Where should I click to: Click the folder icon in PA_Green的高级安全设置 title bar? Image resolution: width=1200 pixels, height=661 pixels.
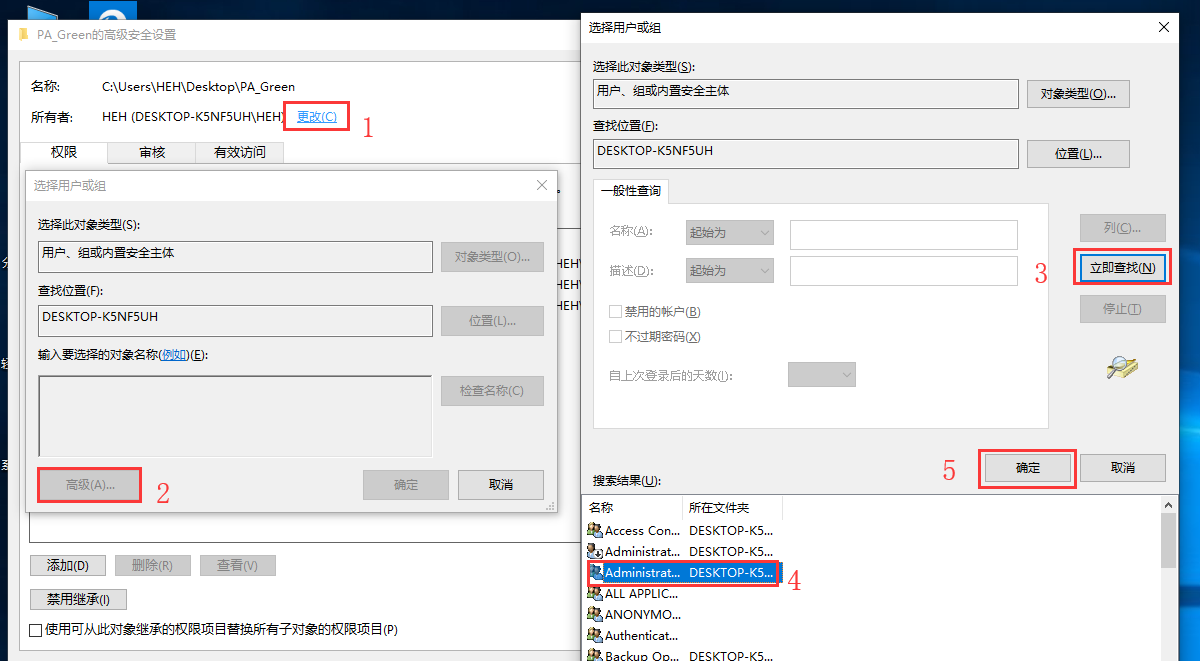(x=24, y=34)
